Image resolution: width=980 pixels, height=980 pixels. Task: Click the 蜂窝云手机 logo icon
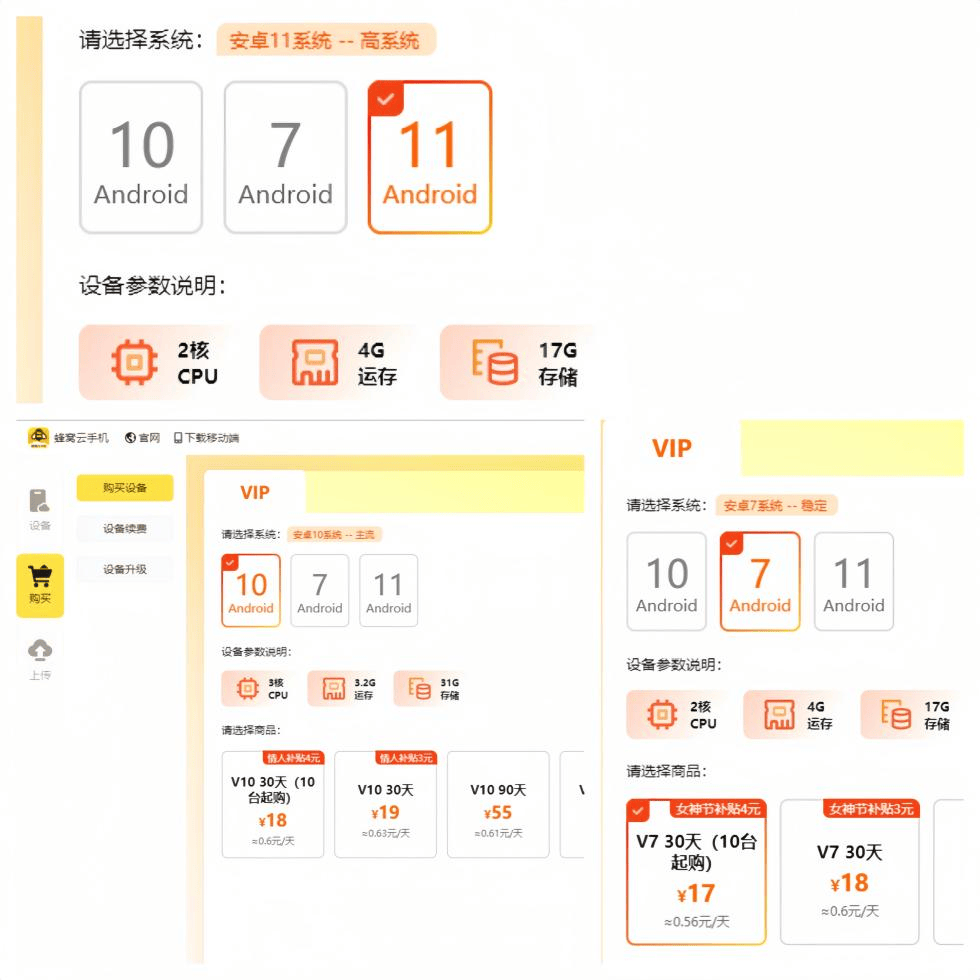click(39, 438)
